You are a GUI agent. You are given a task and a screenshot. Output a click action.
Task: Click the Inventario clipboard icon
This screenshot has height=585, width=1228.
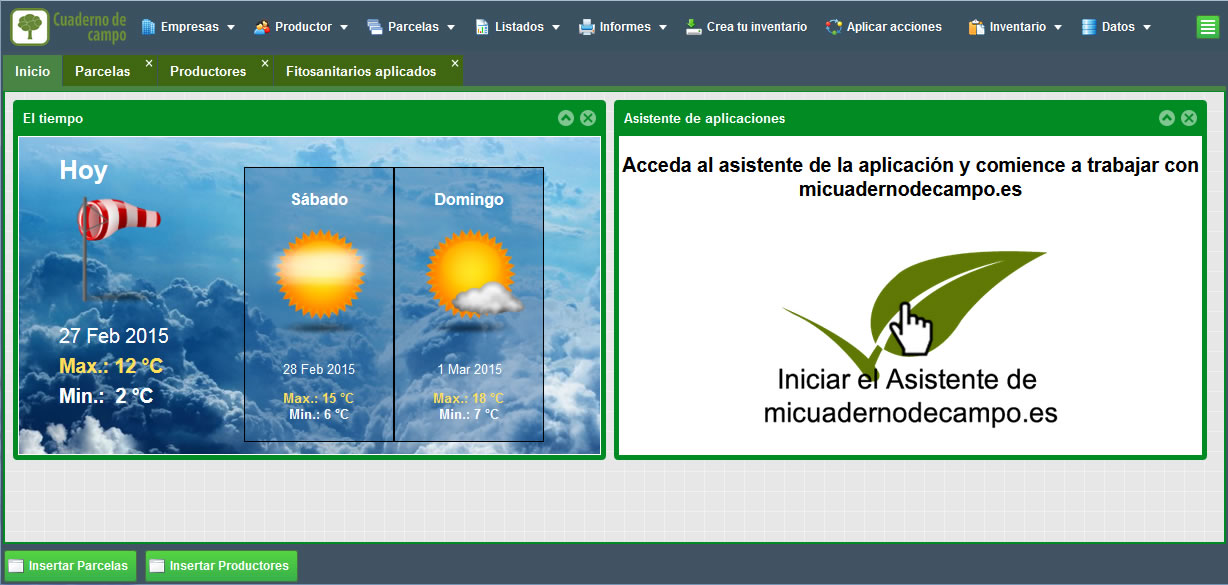click(976, 27)
